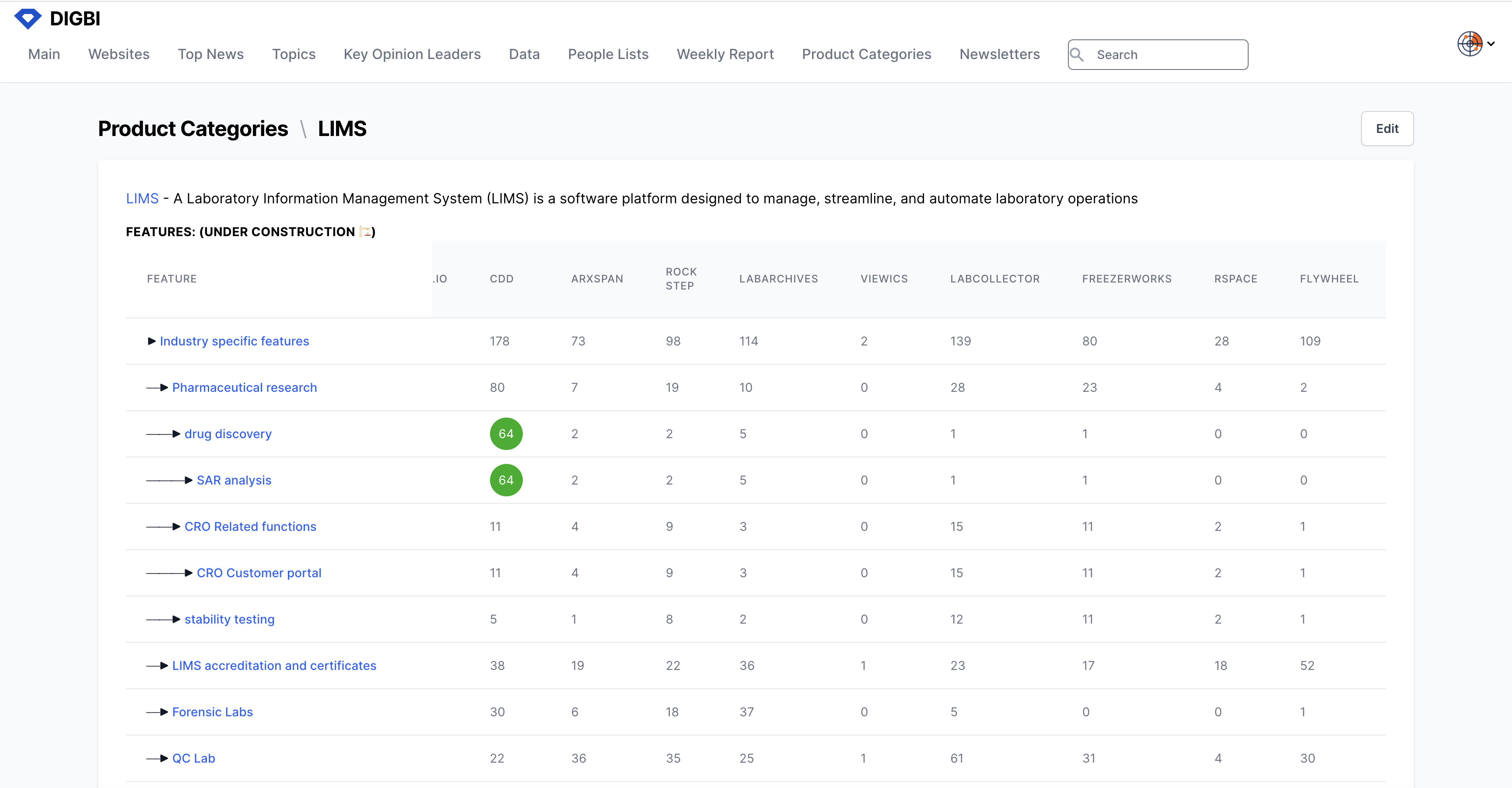Go to Product Categories nav item

click(866, 54)
